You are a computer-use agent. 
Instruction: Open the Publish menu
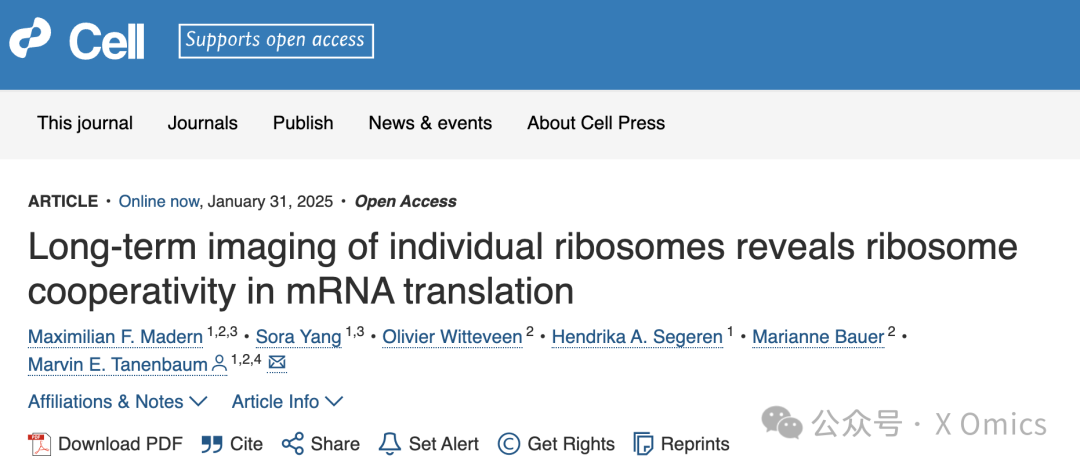click(x=303, y=123)
